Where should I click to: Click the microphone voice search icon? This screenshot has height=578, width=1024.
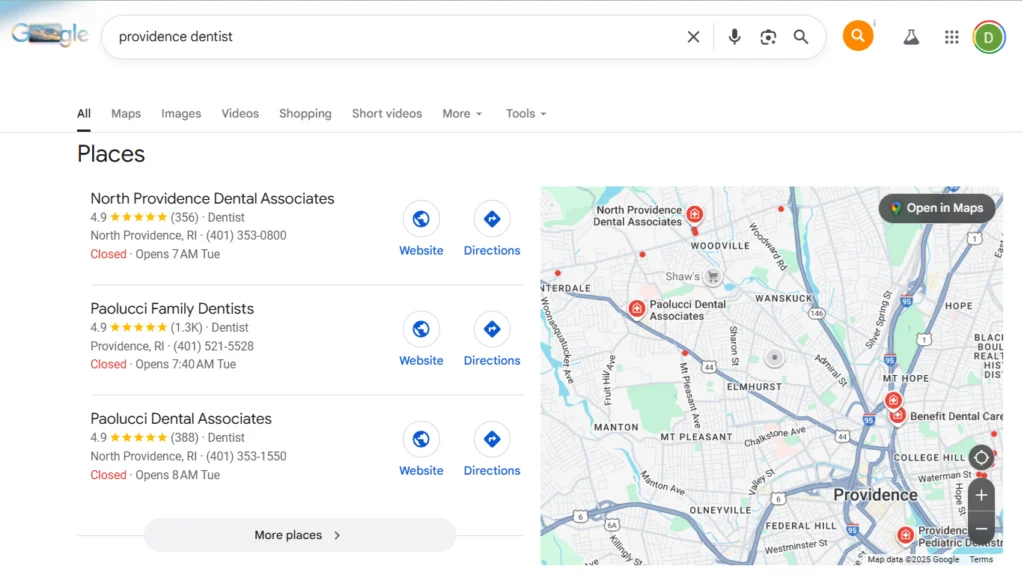pos(734,36)
